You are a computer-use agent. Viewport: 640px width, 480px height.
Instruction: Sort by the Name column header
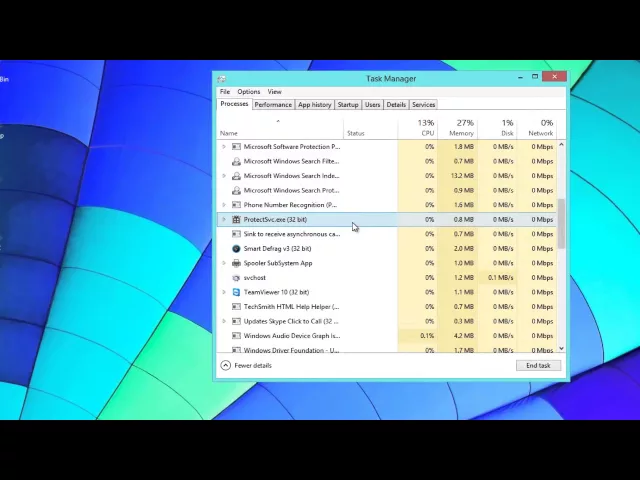280,128
